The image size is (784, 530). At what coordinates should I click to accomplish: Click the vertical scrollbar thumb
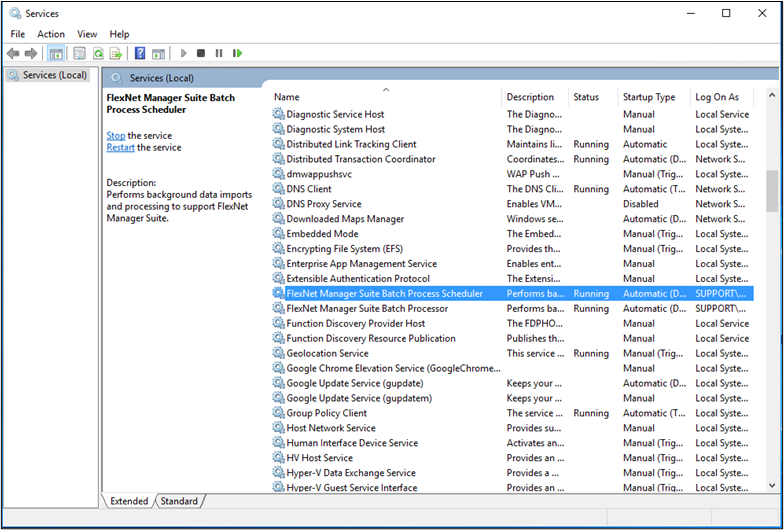(772, 191)
